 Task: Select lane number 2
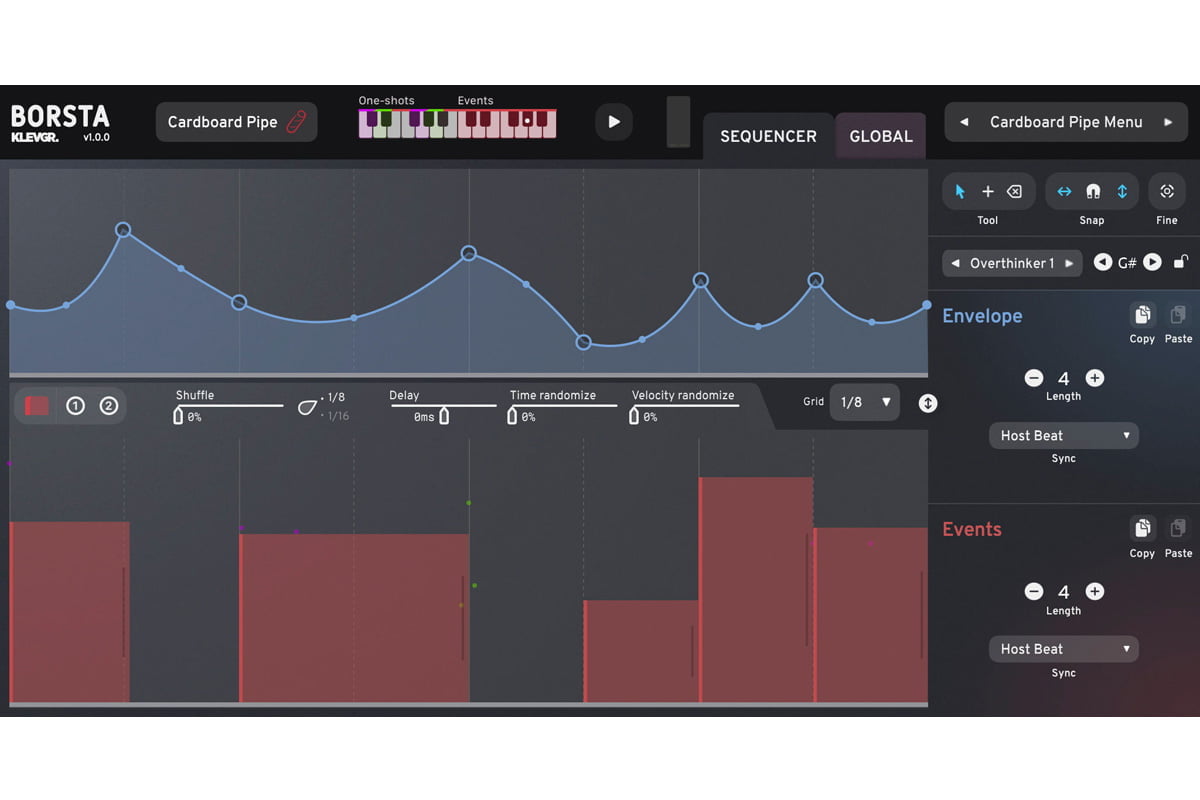pyautogui.click(x=109, y=405)
